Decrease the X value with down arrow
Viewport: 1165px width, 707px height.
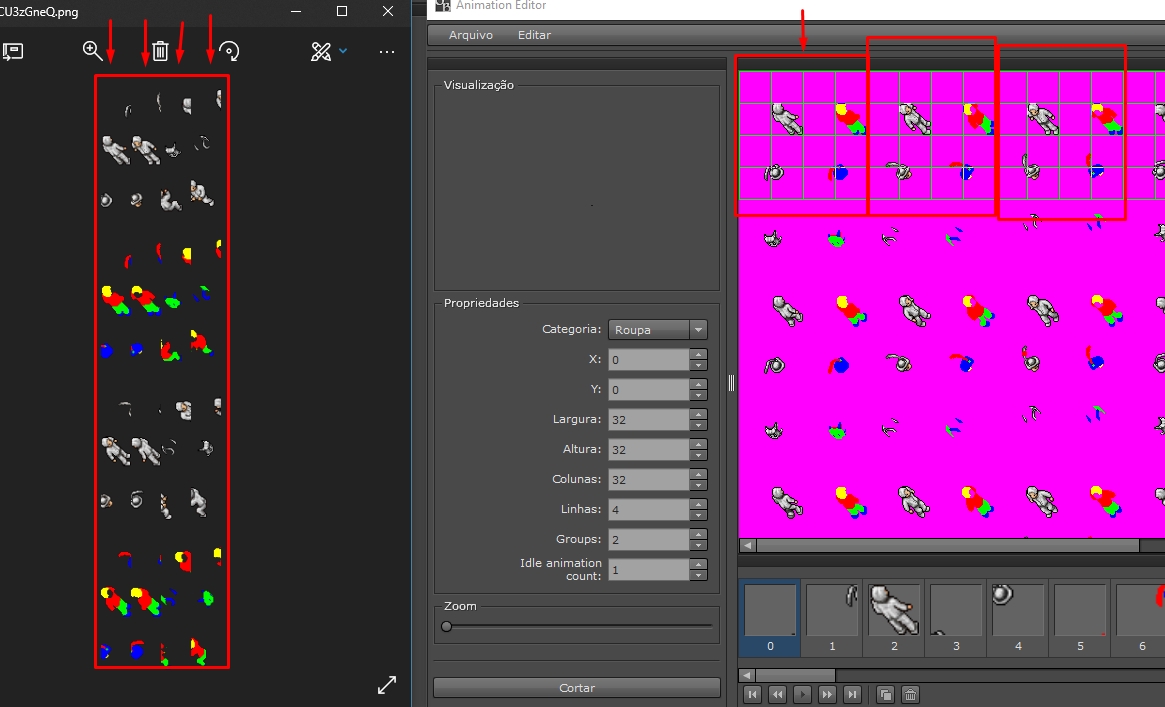coord(698,365)
